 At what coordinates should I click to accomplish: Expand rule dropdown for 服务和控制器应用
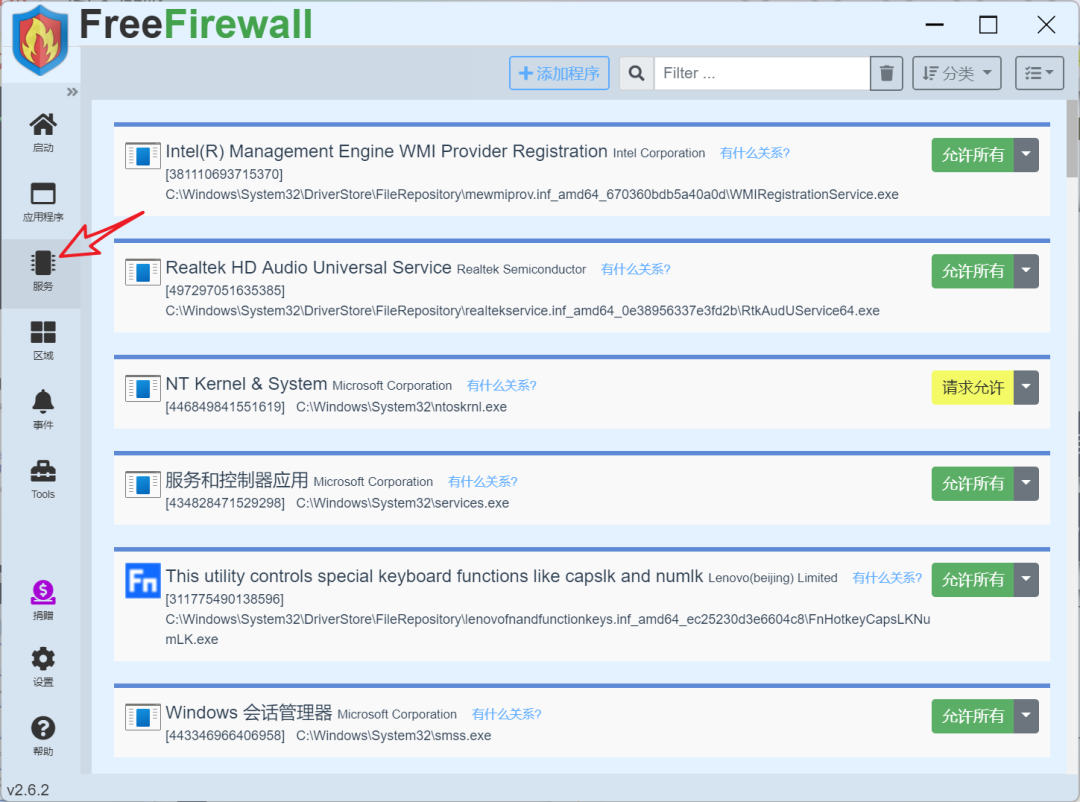[x=1026, y=484]
